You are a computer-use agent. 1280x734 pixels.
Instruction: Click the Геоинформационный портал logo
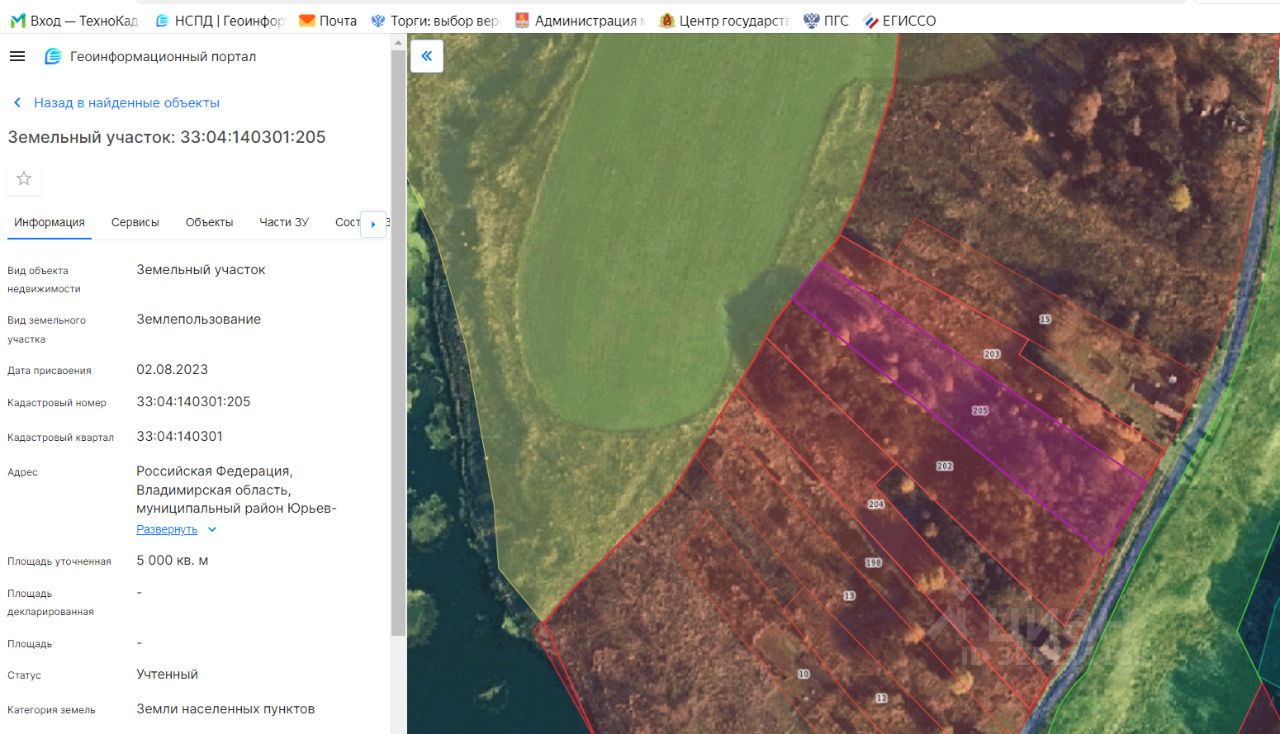(x=53, y=57)
